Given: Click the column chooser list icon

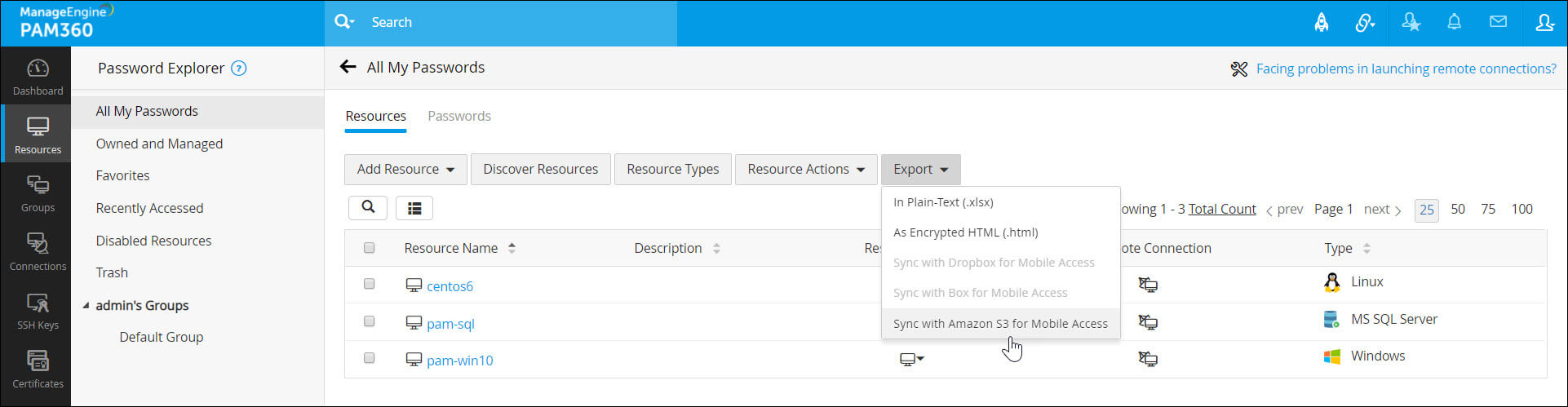Looking at the screenshot, I should (x=414, y=208).
